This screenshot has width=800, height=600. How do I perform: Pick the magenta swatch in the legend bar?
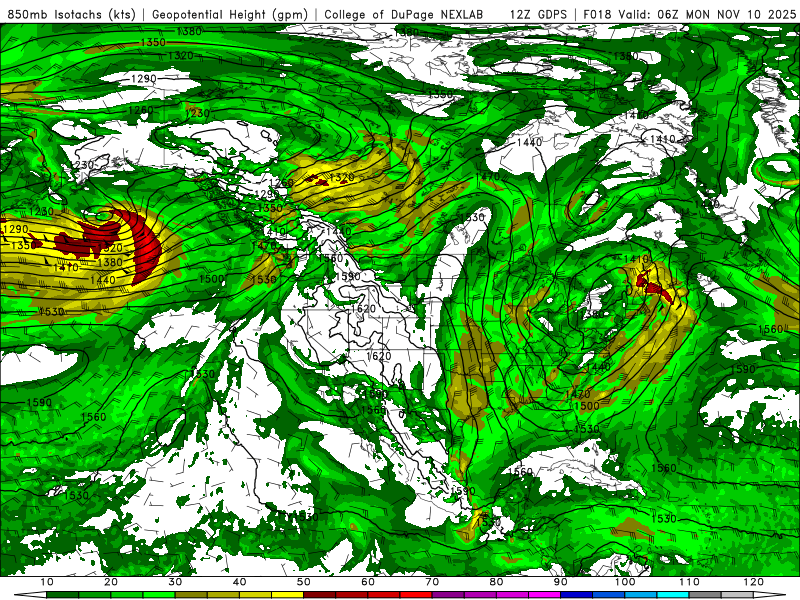pyautogui.click(x=544, y=595)
